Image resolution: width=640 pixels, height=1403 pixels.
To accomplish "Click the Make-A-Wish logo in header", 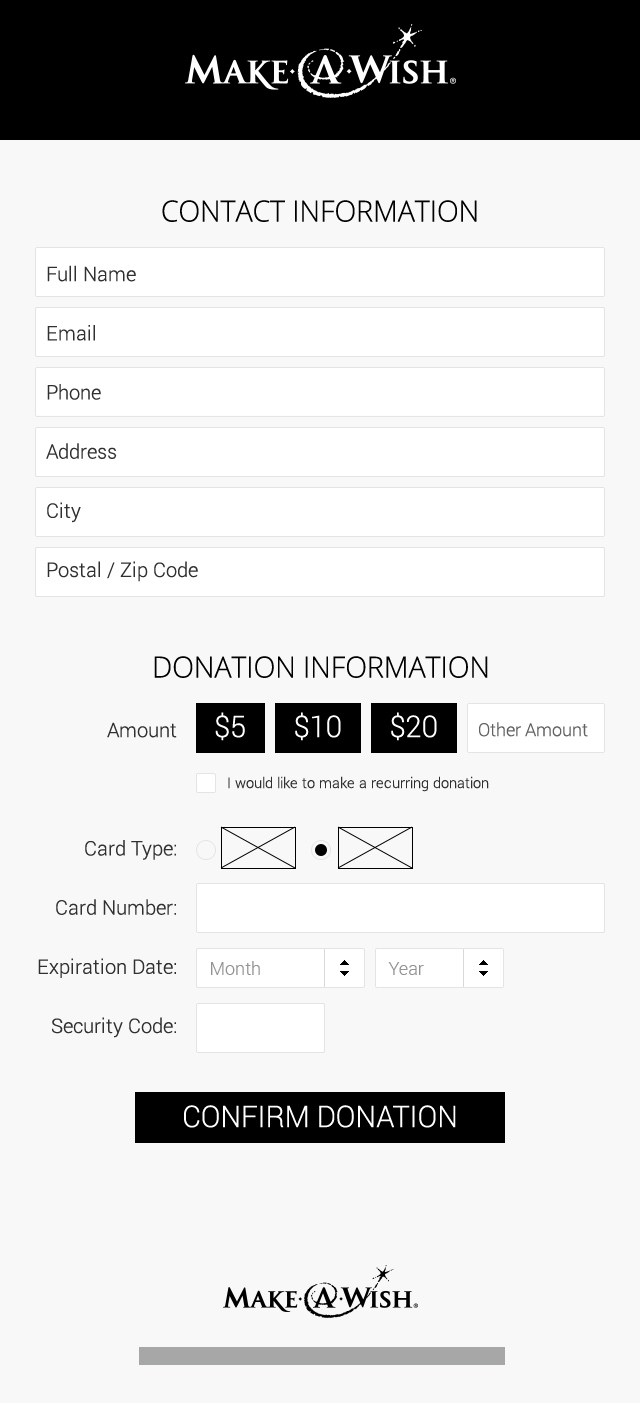I will click(320, 63).
